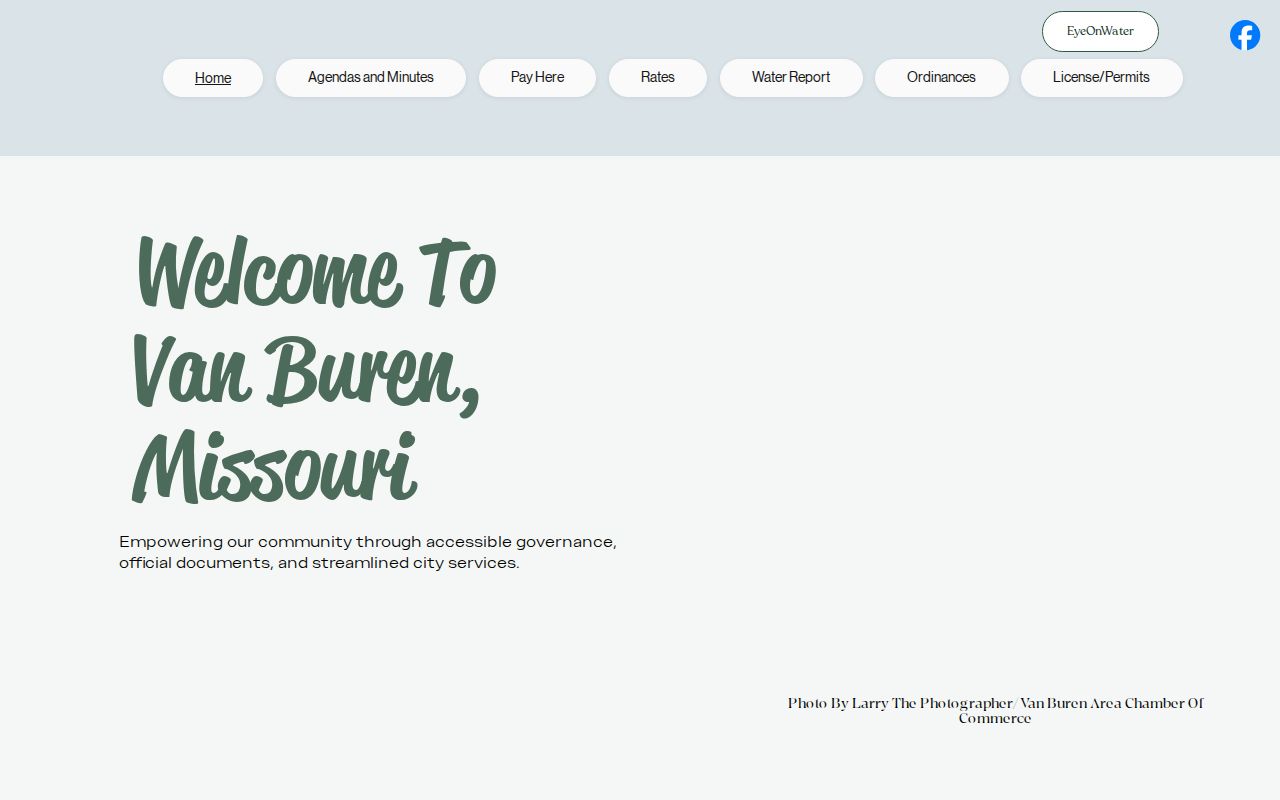Viewport: 1280px width, 800px height.
Task: Open the Facebook page icon
Action: coord(1245,35)
